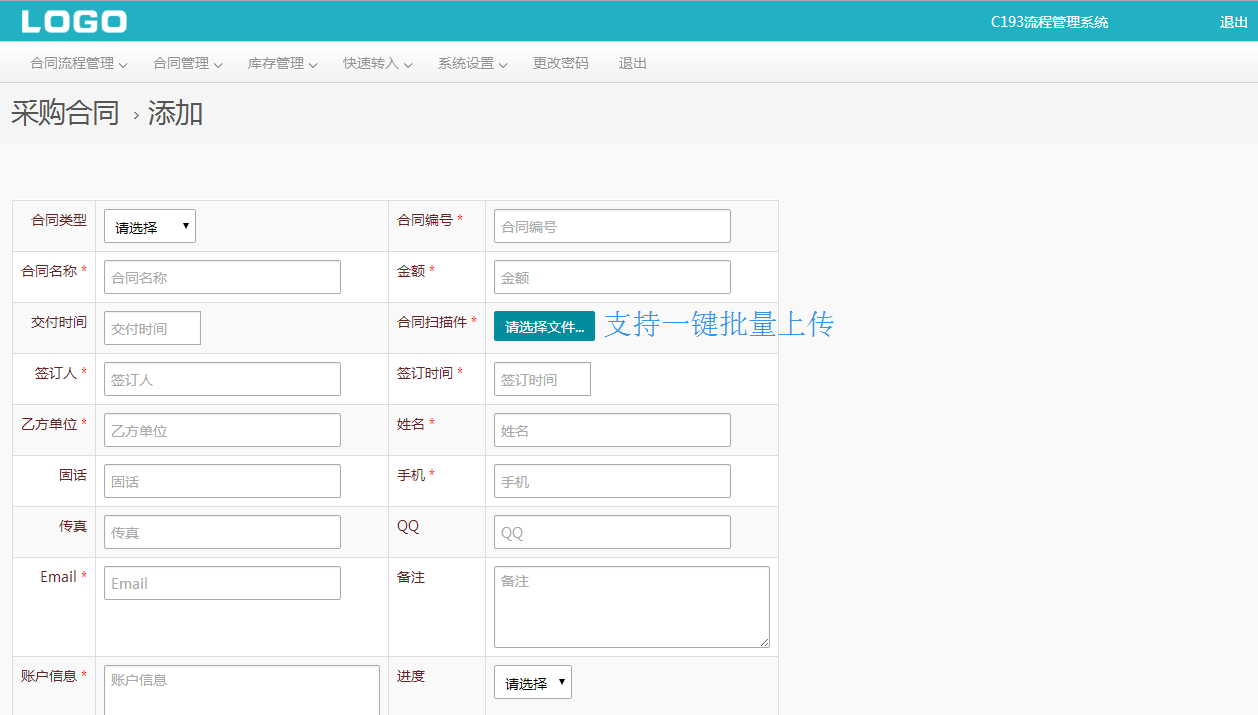Expand the 快速转入 menu
The width and height of the screenshot is (1258, 715).
(377, 63)
